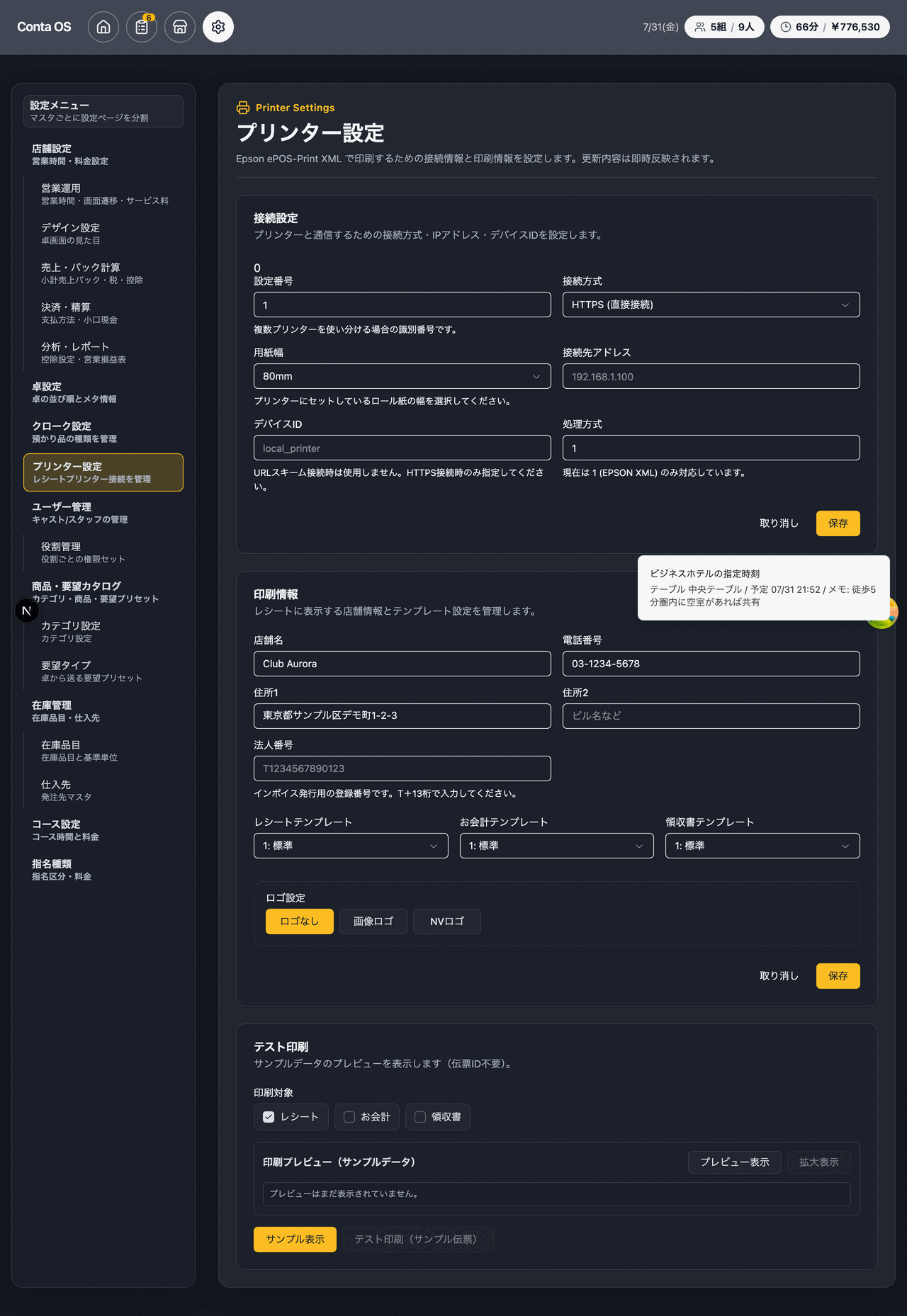Click the 電話番号 input field
Screen dimensions: 907x1316
pyautogui.click(x=711, y=664)
